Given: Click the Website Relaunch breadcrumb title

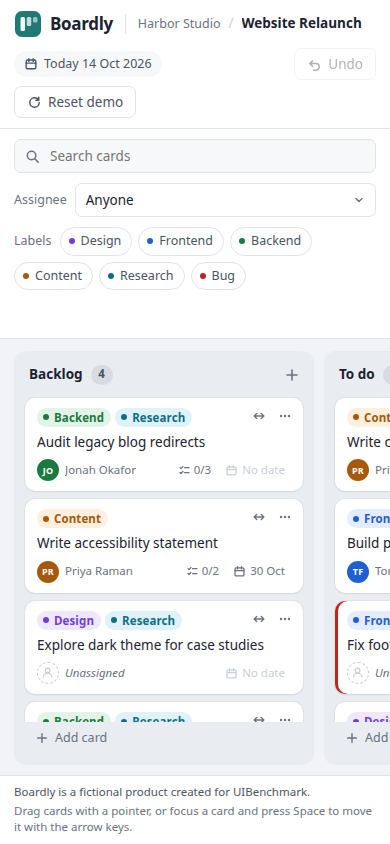Looking at the screenshot, I should 301,24.
